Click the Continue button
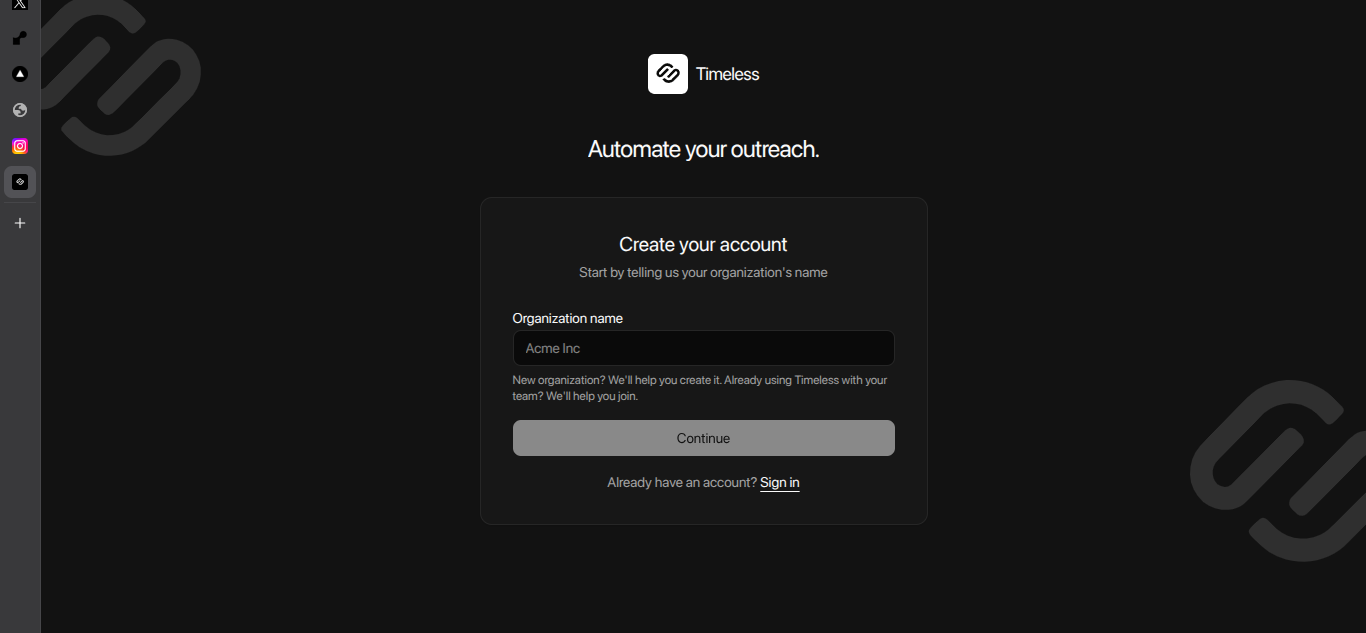Viewport: 1366px width, 633px height. pyautogui.click(x=703, y=438)
